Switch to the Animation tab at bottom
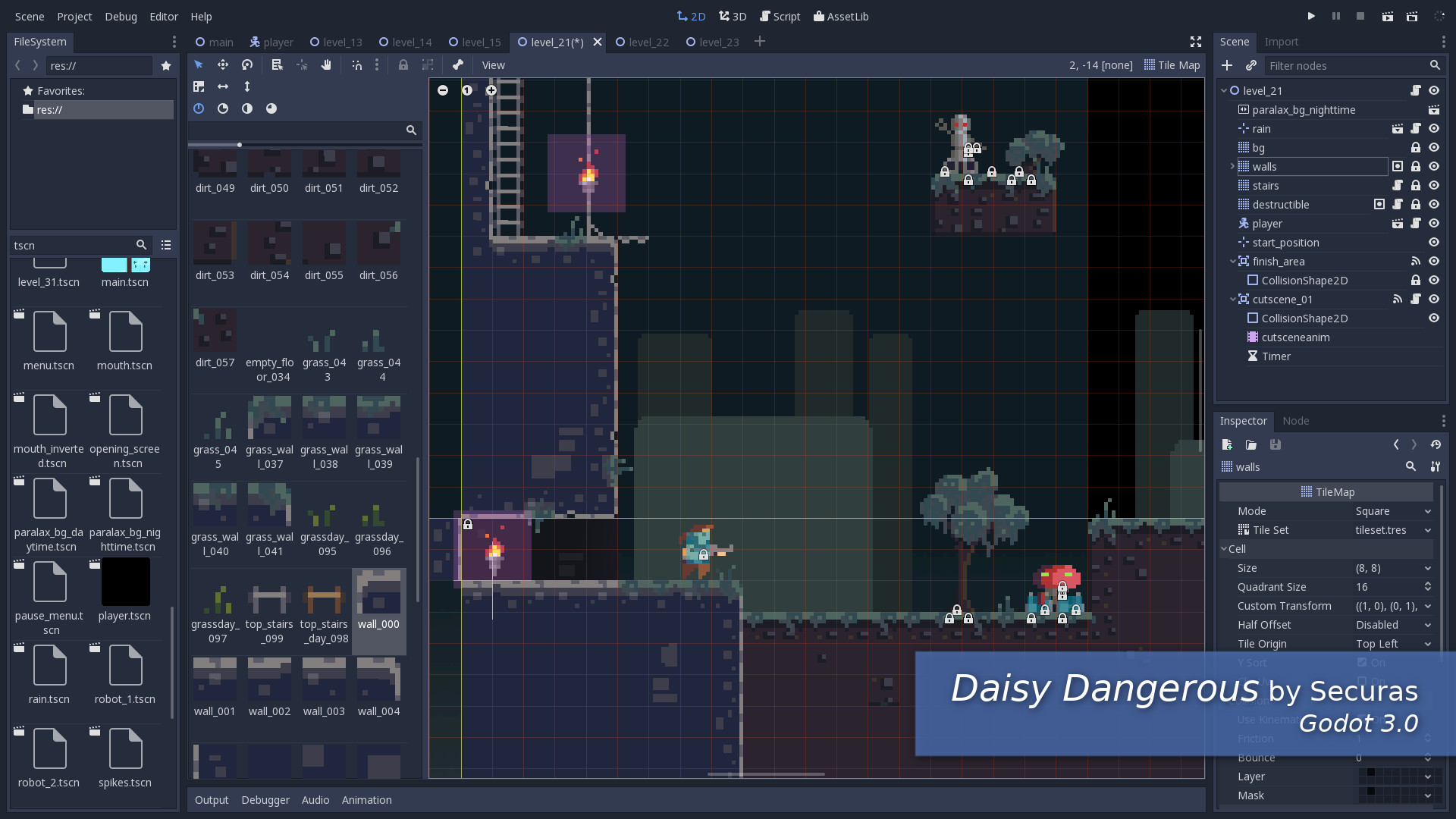 pos(366,799)
